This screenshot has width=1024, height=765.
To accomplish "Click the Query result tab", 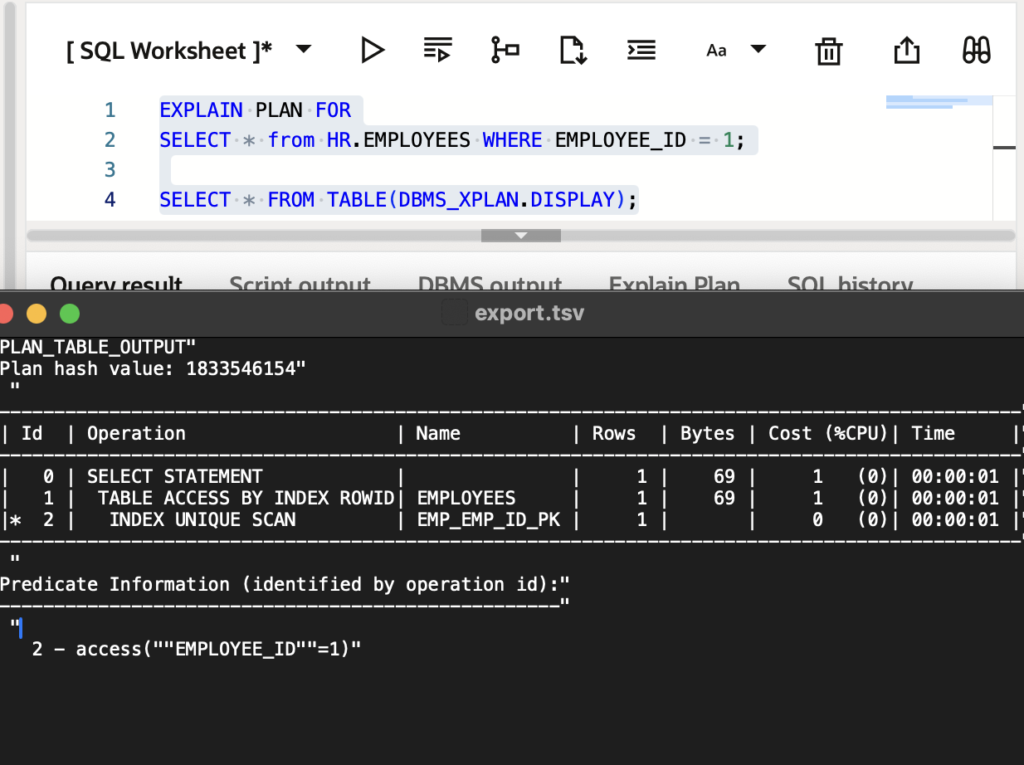I will coord(116,284).
